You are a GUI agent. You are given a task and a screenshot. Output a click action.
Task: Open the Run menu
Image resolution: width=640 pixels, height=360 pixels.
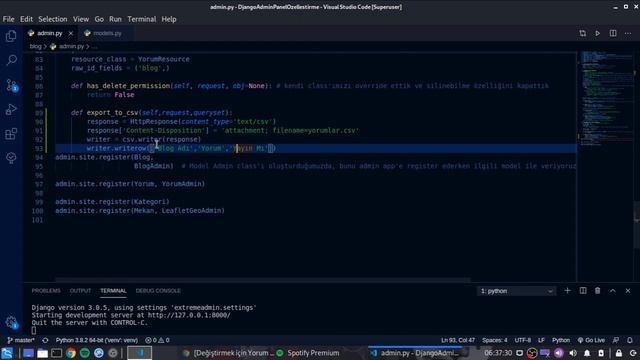[116, 19]
